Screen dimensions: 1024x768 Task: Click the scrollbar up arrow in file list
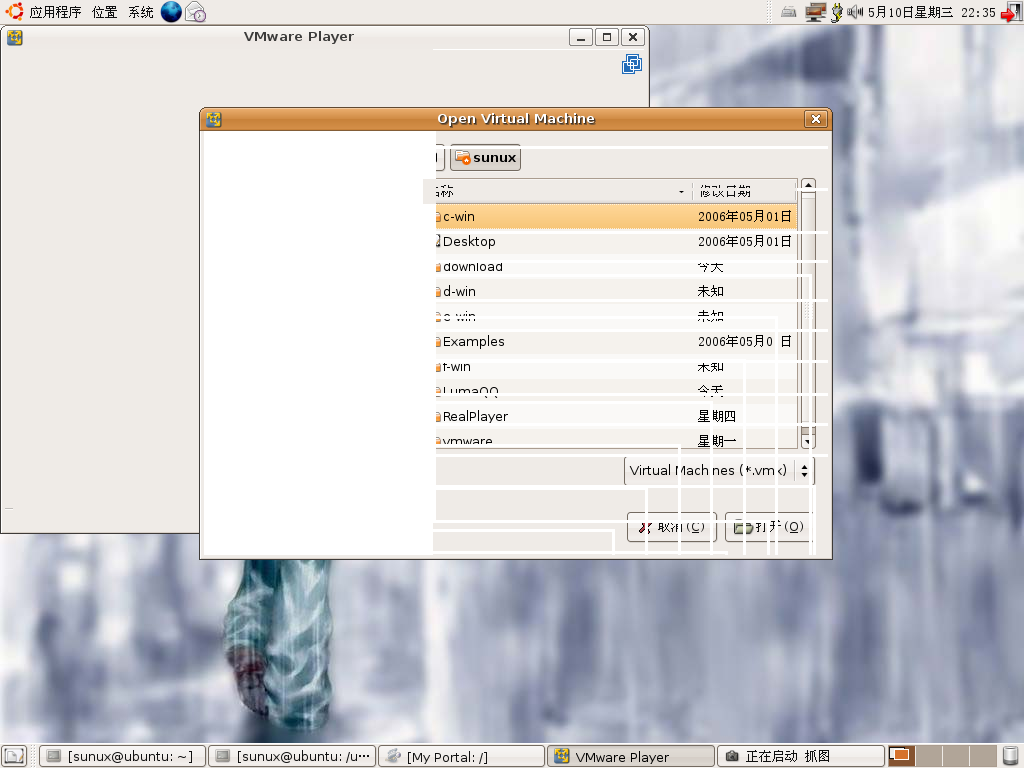808,186
